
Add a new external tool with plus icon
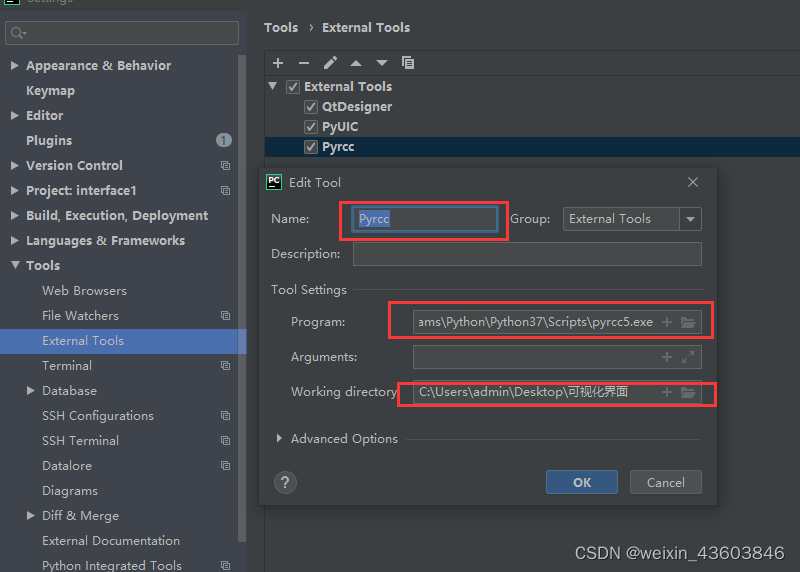278,63
